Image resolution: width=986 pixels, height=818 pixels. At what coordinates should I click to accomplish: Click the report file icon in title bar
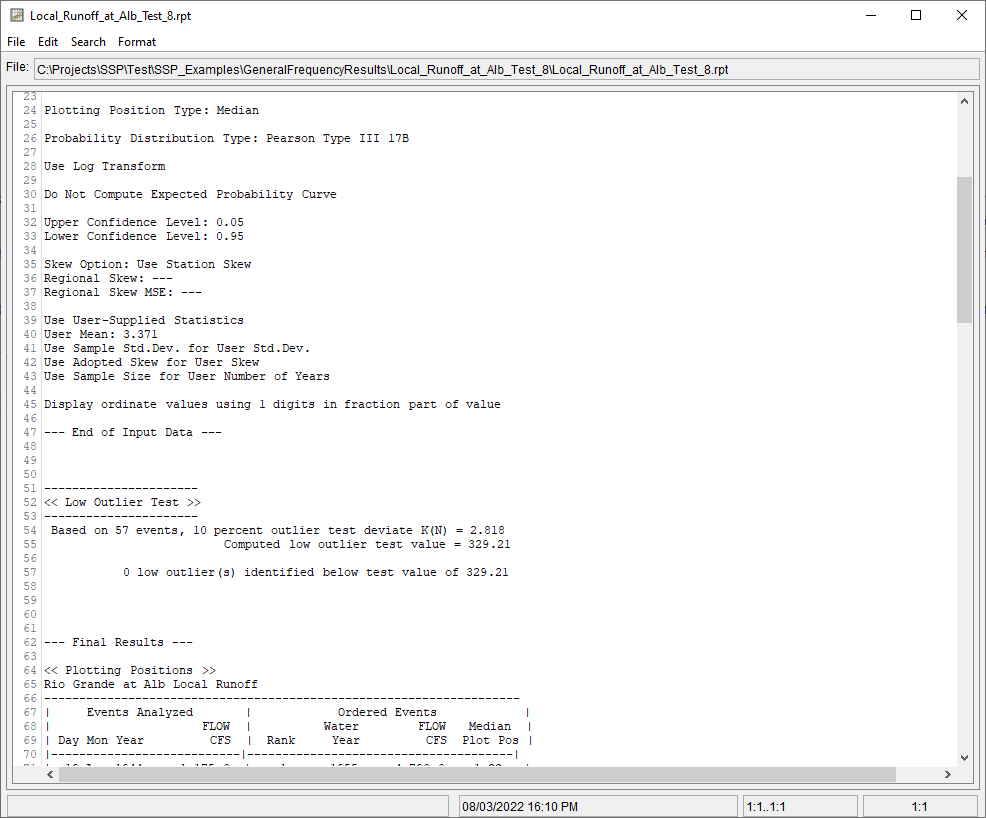(17, 16)
